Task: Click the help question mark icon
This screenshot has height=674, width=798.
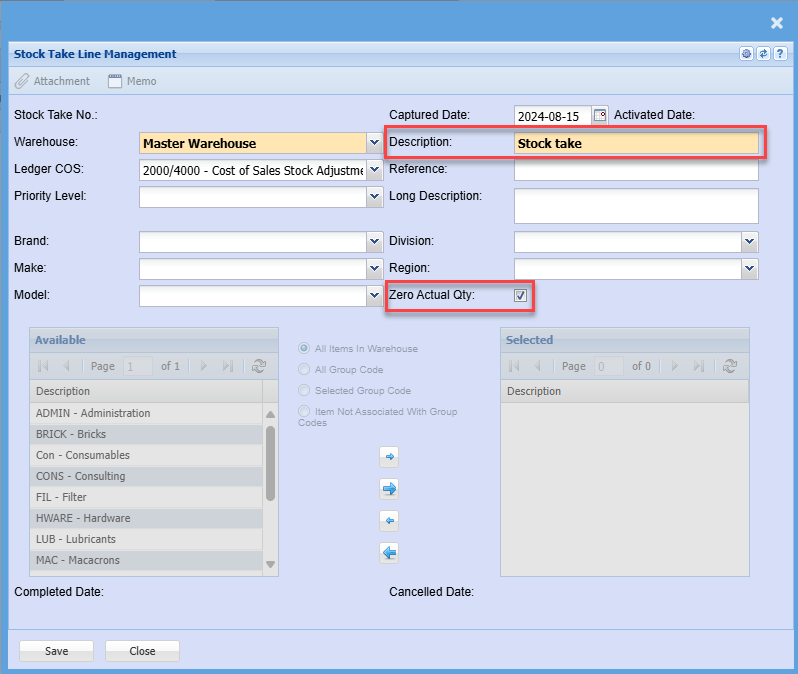Action: tap(780, 54)
